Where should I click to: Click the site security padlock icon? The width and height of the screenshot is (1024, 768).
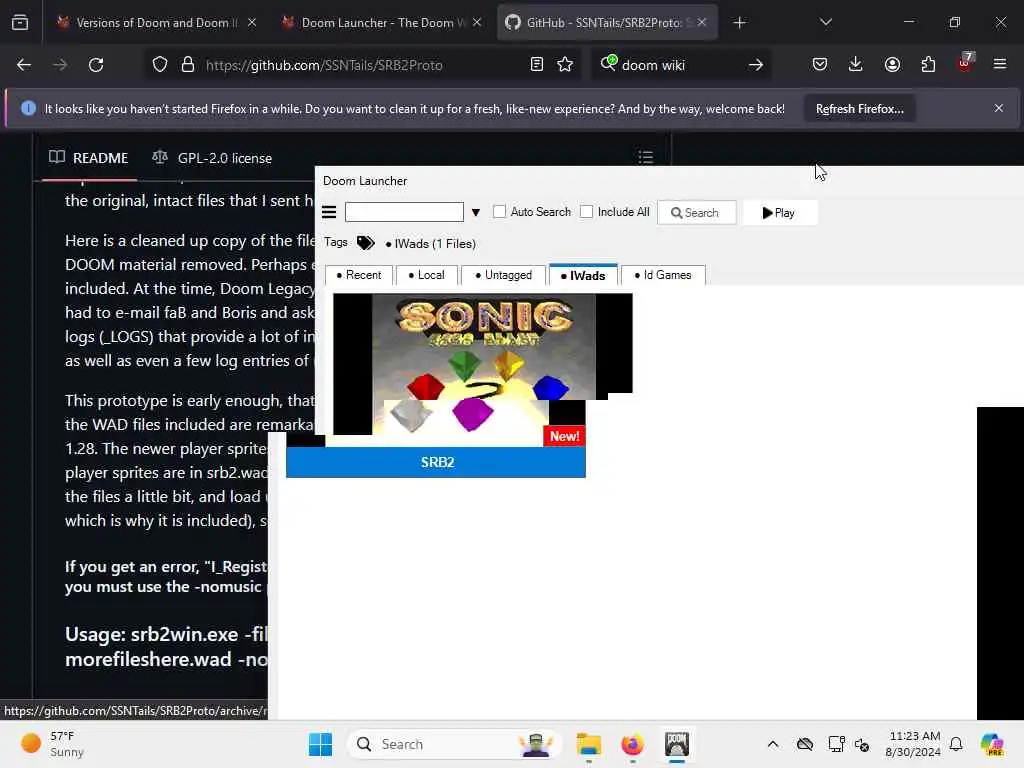pyautogui.click(x=188, y=65)
